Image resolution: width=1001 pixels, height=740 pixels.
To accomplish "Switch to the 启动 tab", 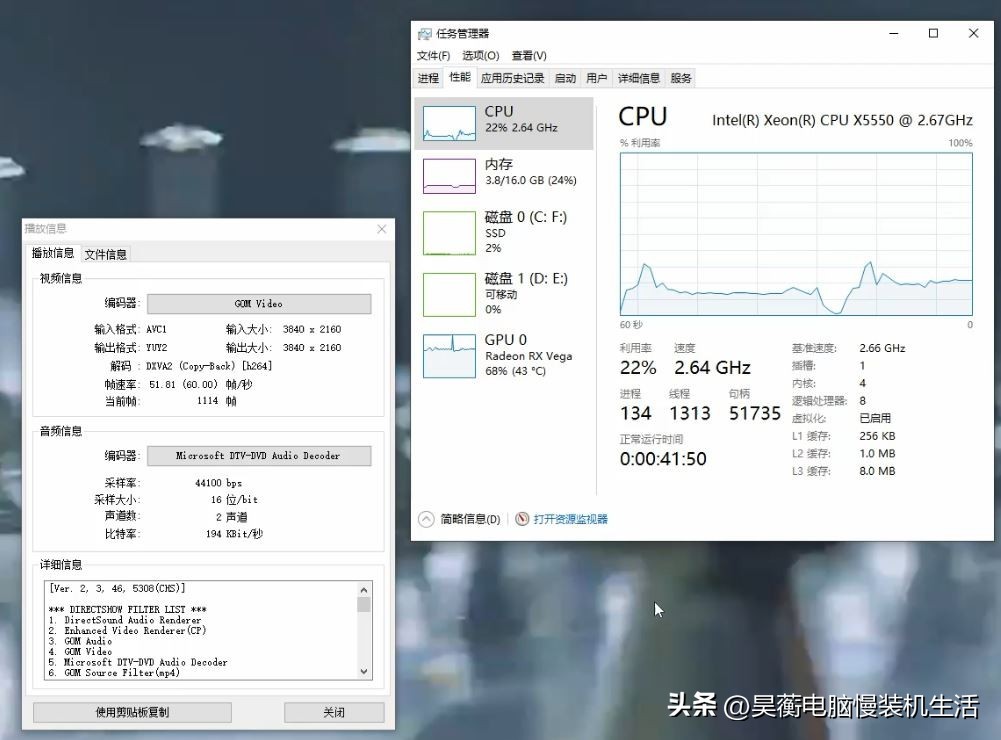I will coord(566,77).
